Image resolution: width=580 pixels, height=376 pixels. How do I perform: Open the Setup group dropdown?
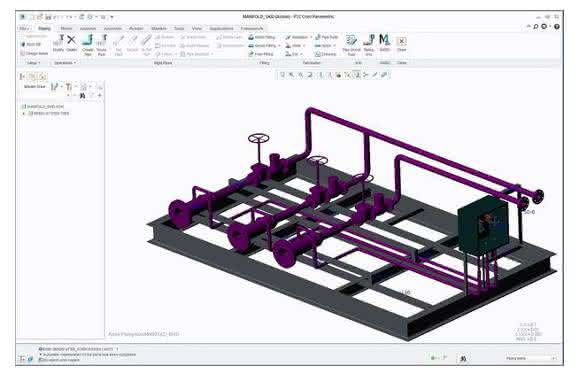pos(33,63)
